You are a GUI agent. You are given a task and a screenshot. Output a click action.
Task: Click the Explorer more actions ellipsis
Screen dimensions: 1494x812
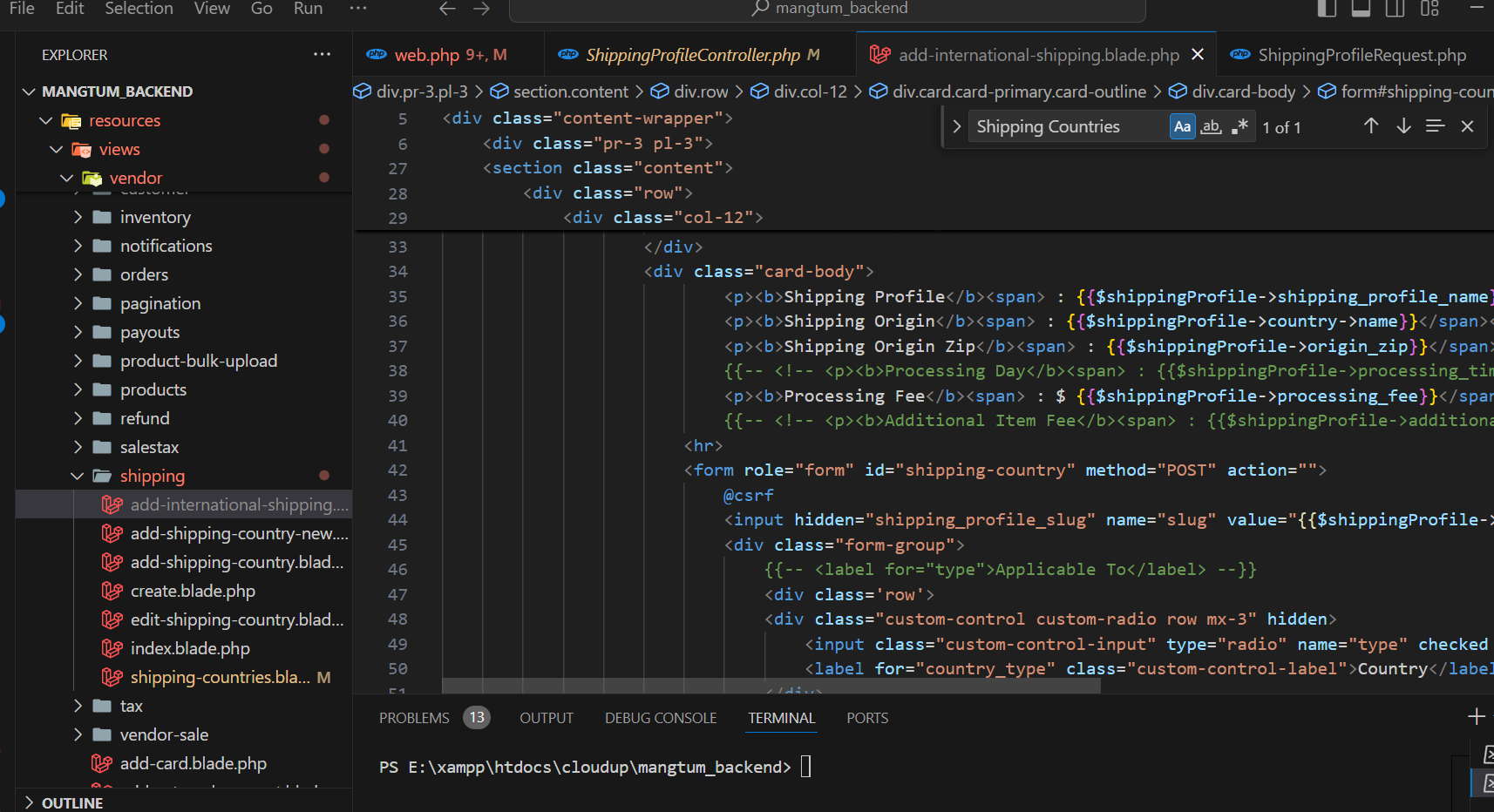(322, 54)
